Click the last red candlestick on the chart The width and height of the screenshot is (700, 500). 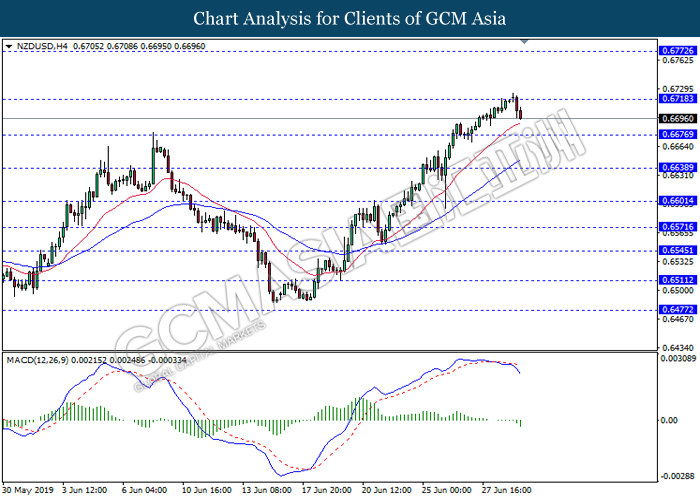(x=521, y=114)
